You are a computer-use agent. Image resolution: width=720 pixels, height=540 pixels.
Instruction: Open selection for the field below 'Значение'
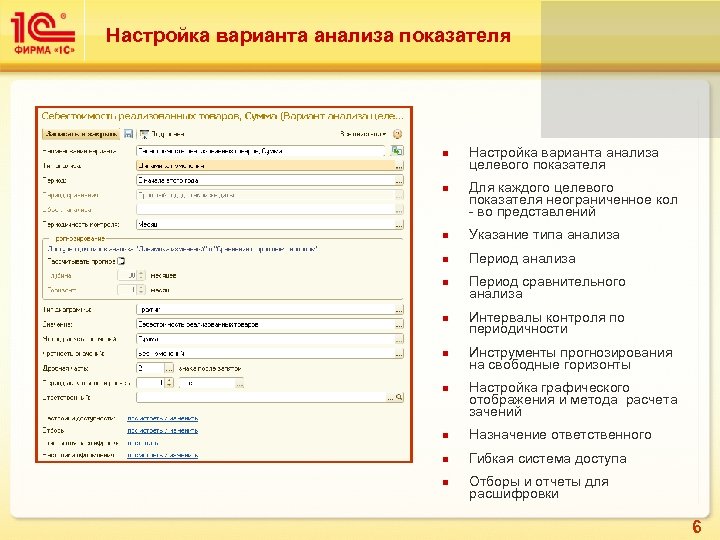(399, 339)
